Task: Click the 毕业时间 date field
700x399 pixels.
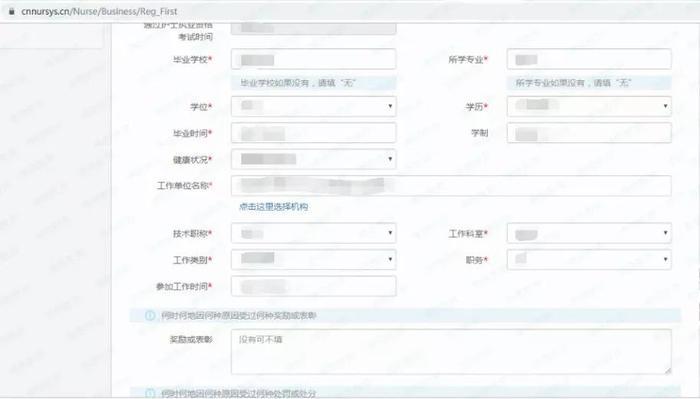Action: pyautogui.click(x=313, y=133)
